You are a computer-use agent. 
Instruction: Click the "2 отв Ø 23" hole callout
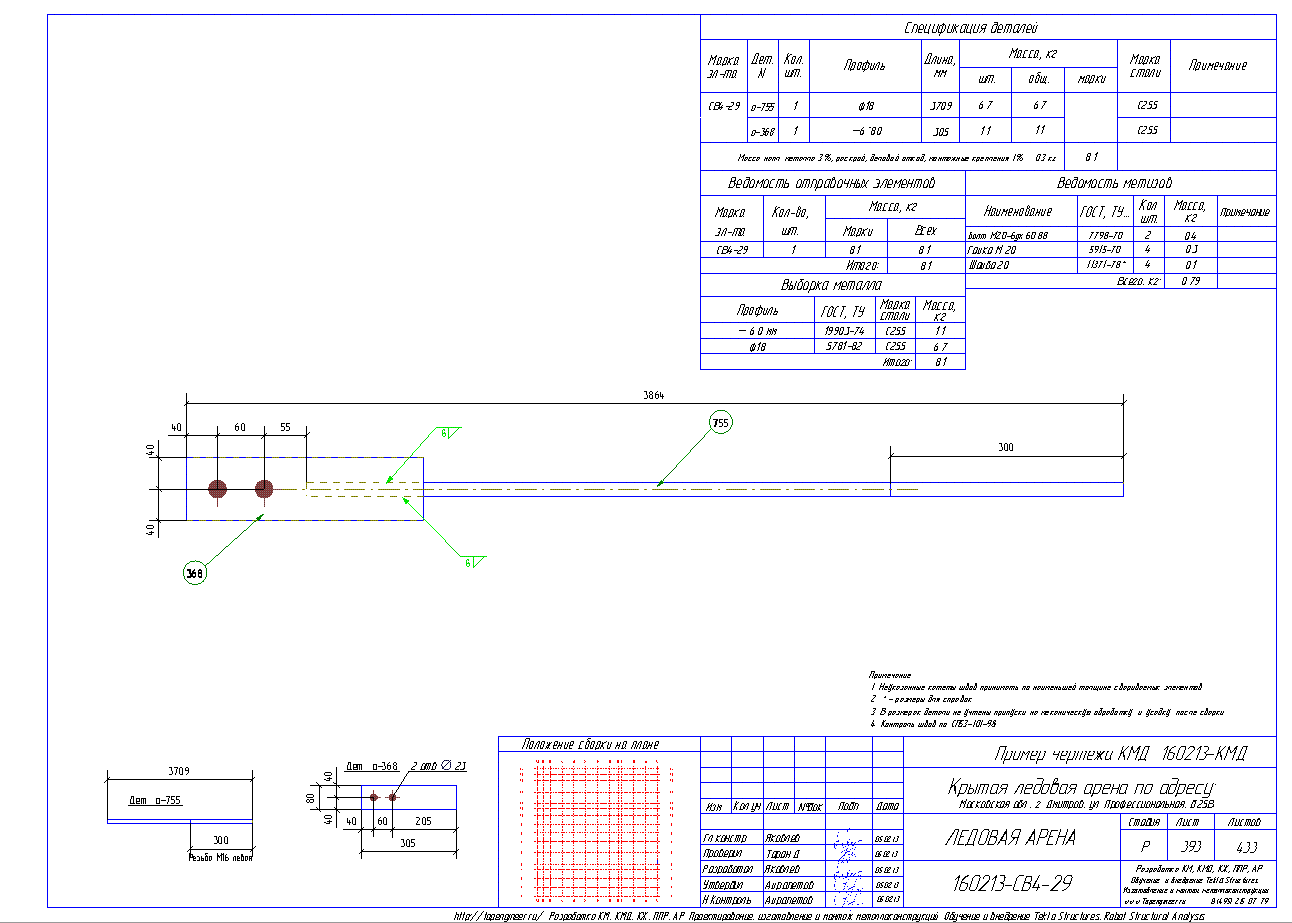click(x=439, y=767)
